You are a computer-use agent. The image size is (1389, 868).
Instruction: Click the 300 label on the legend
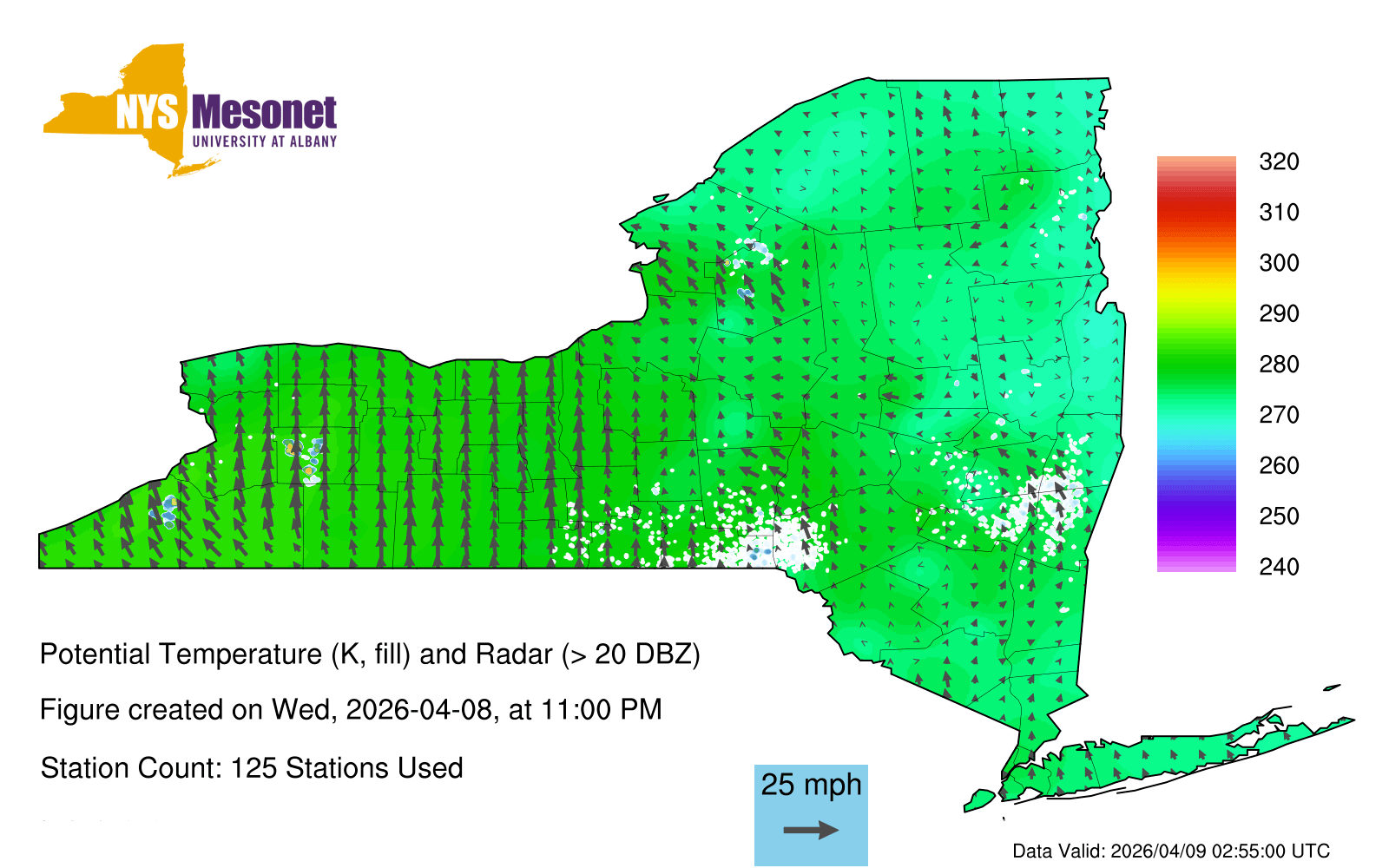1279,263
